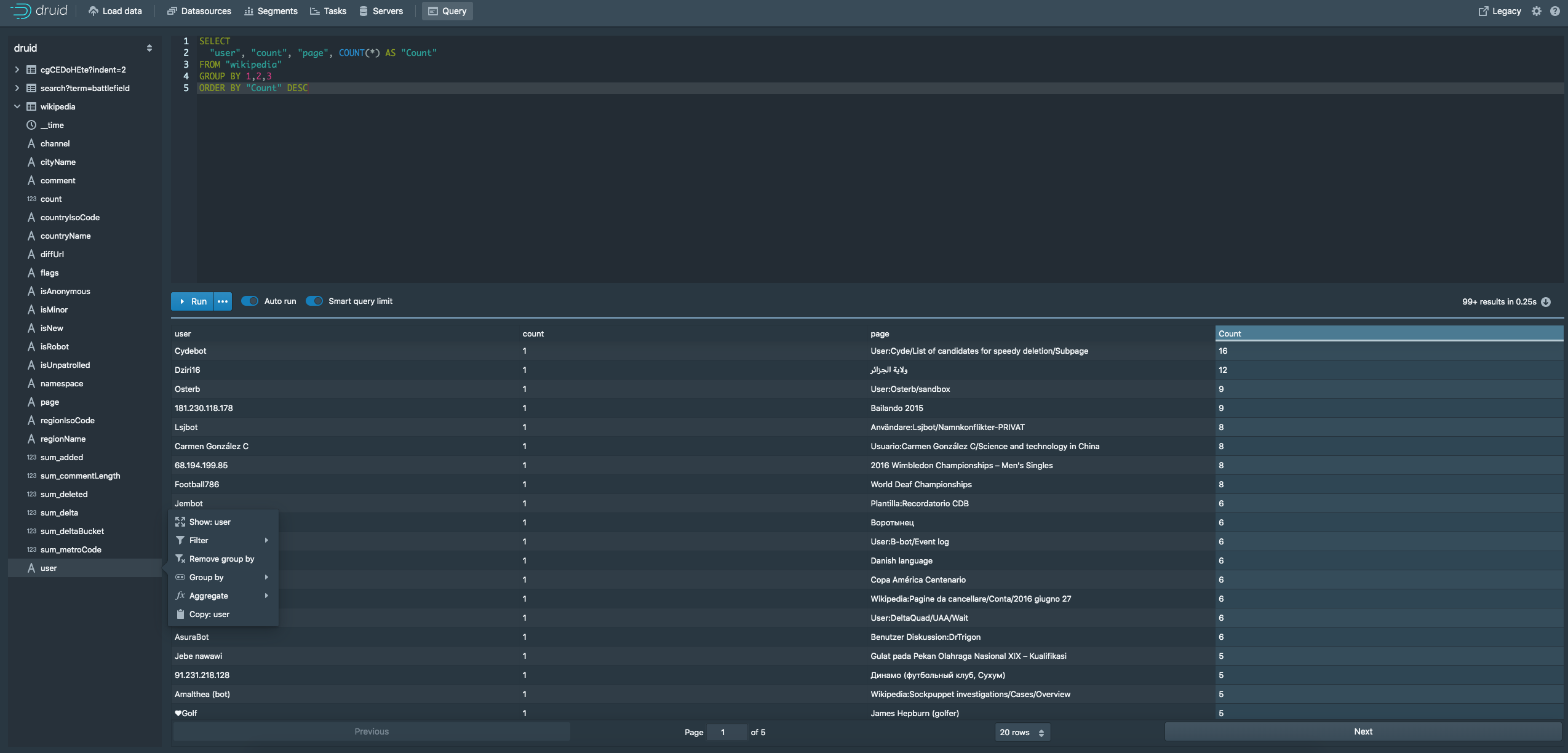Click the Jebe nawawi user cell

344,656
